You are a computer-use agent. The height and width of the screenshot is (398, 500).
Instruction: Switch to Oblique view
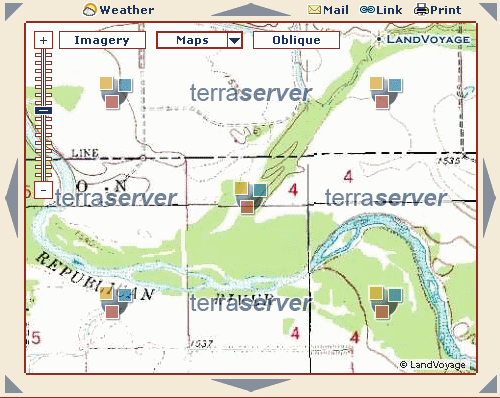coord(296,40)
